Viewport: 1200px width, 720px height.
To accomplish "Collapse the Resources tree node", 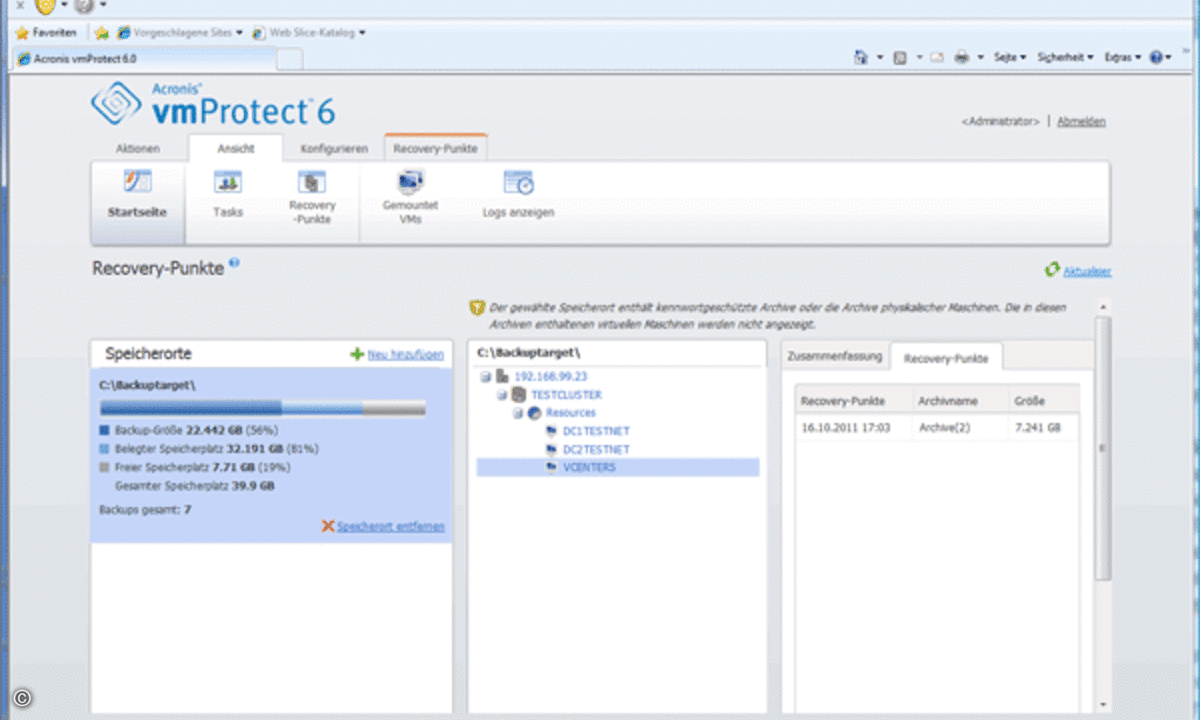I will click(x=518, y=413).
